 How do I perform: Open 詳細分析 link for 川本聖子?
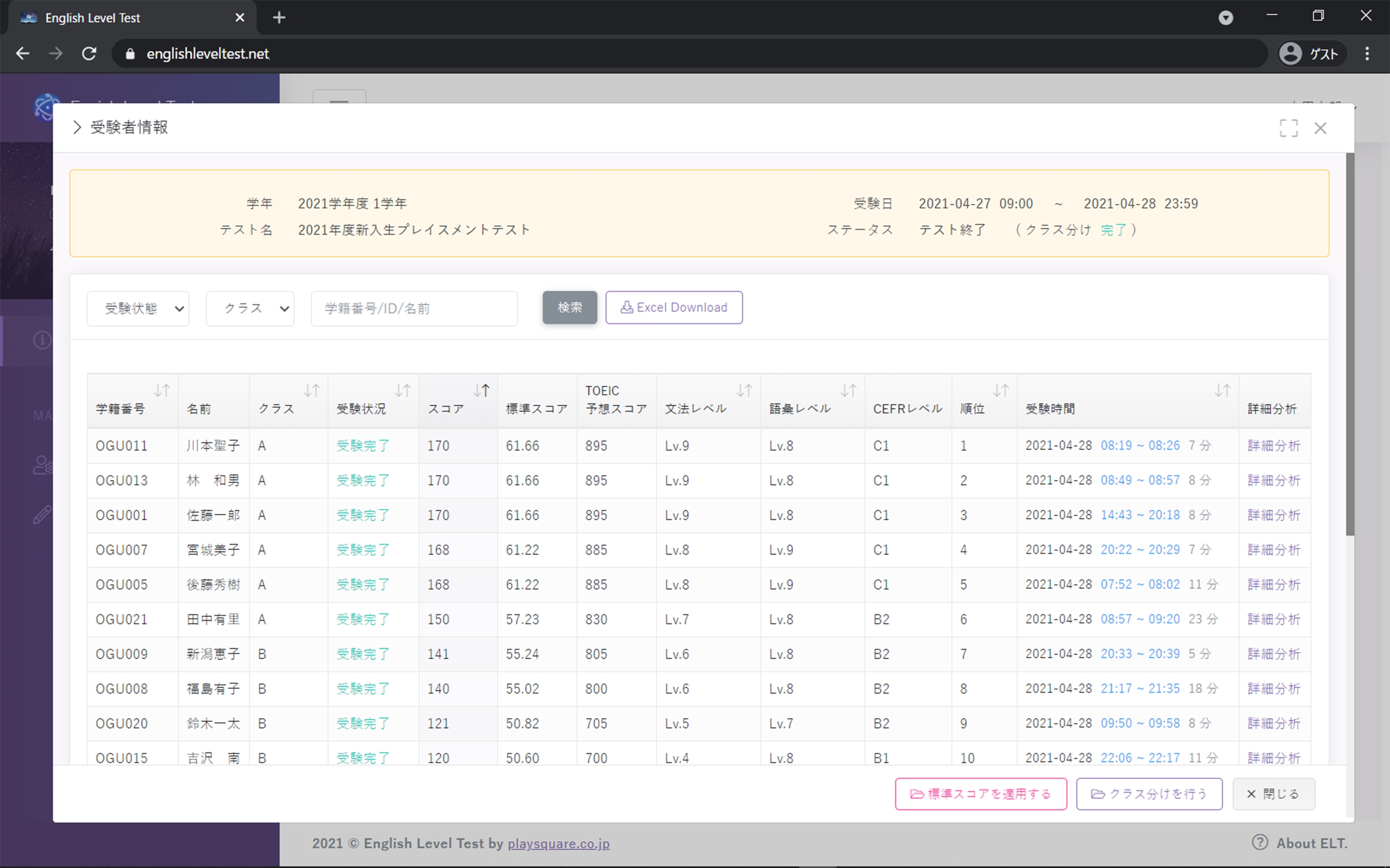[1273, 446]
